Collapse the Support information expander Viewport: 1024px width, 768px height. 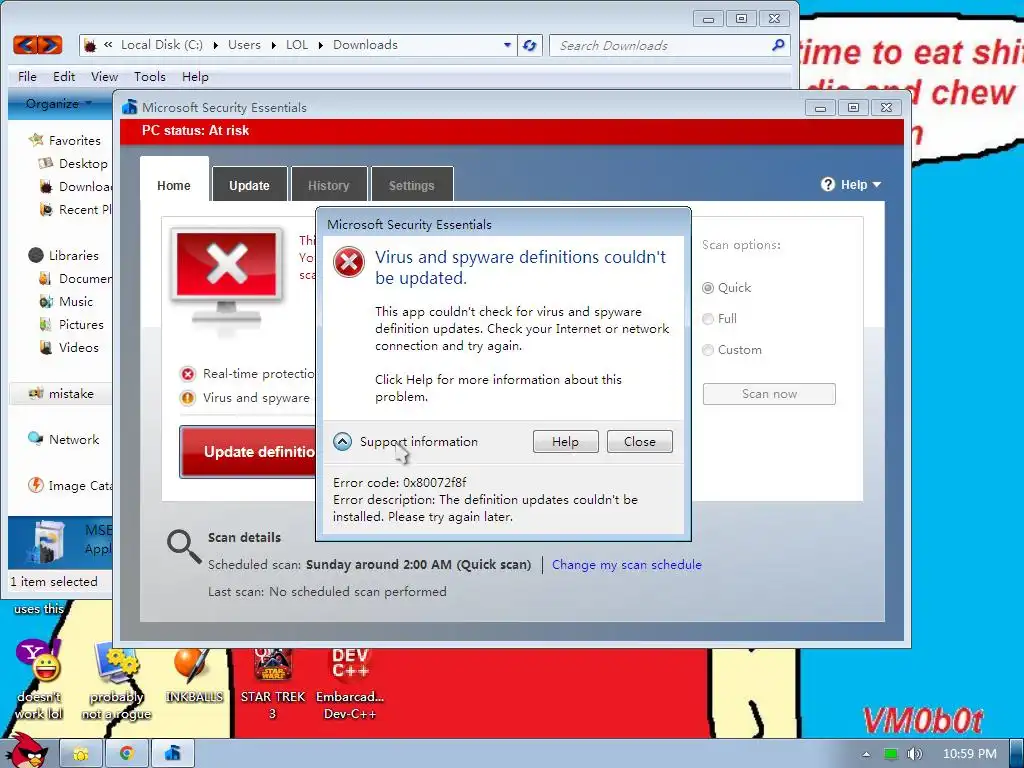[342, 442]
